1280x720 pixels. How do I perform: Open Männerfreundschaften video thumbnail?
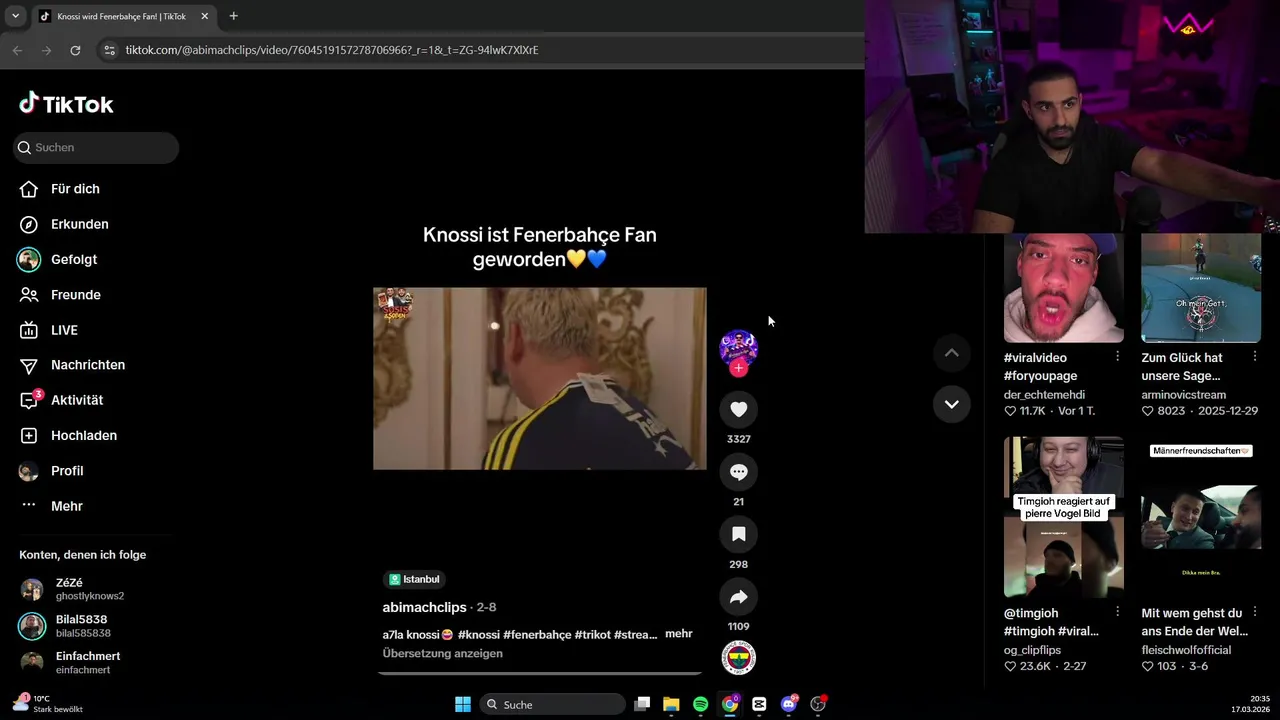[x=1201, y=517]
